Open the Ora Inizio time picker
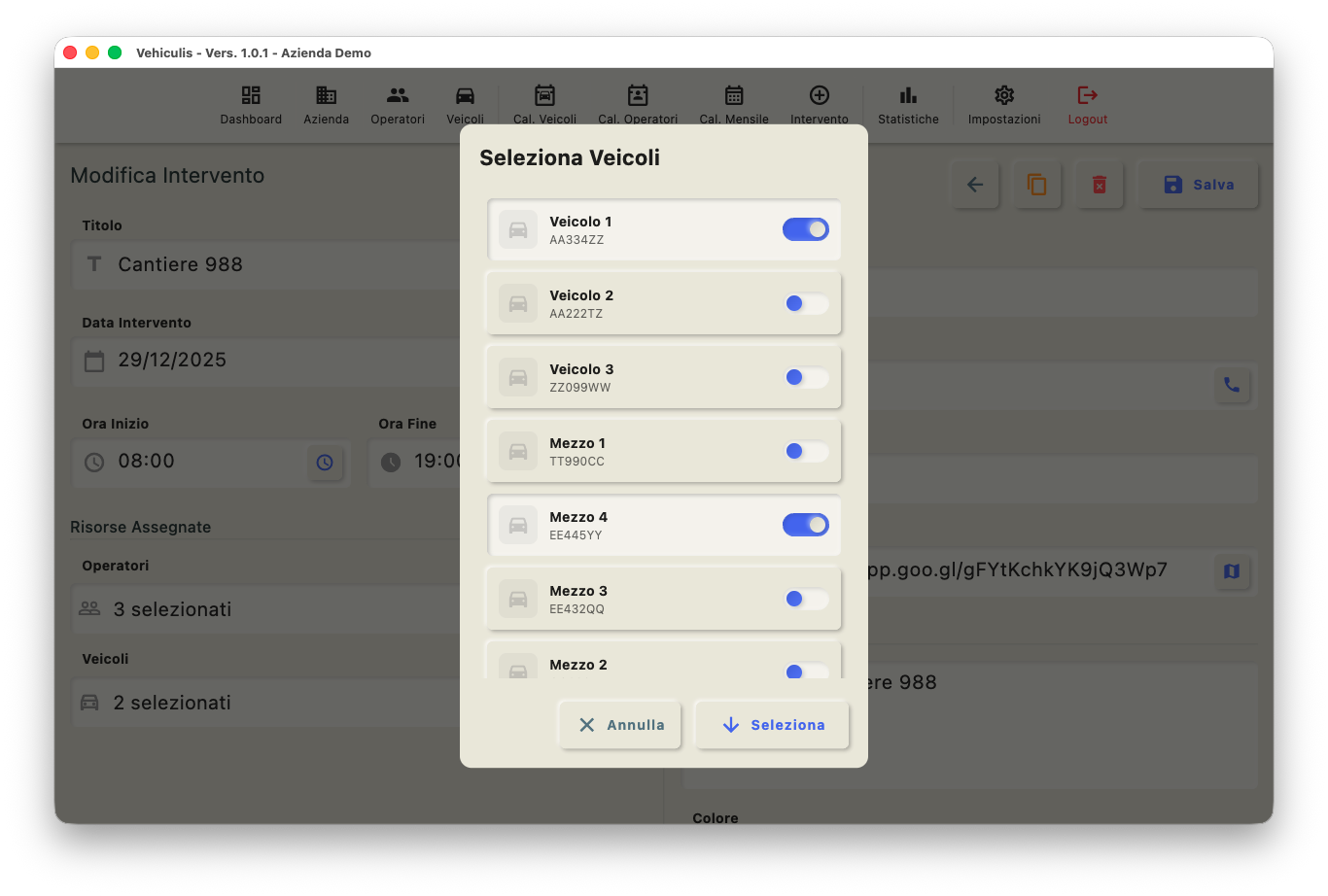 click(x=325, y=463)
